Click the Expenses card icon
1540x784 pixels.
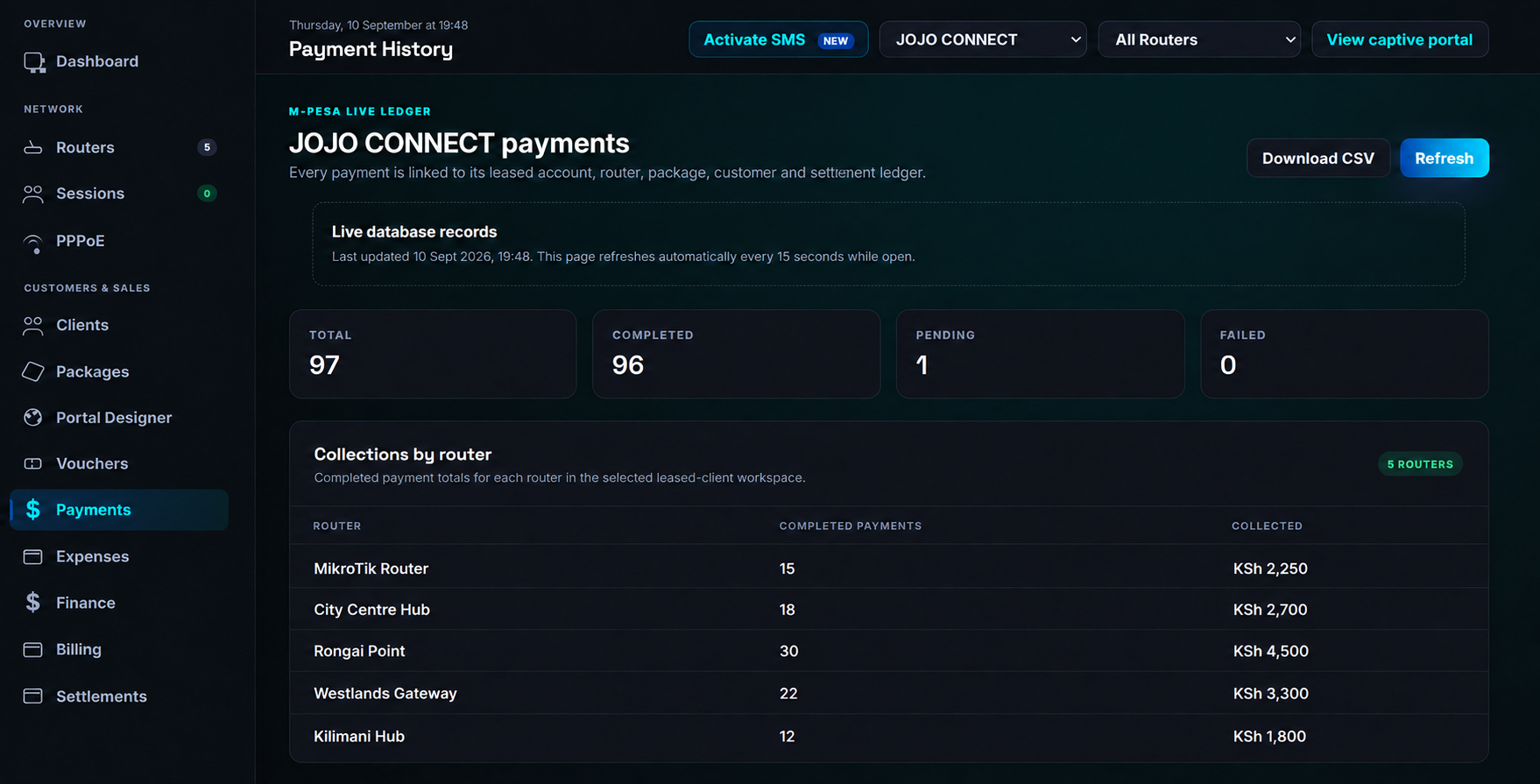33,556
